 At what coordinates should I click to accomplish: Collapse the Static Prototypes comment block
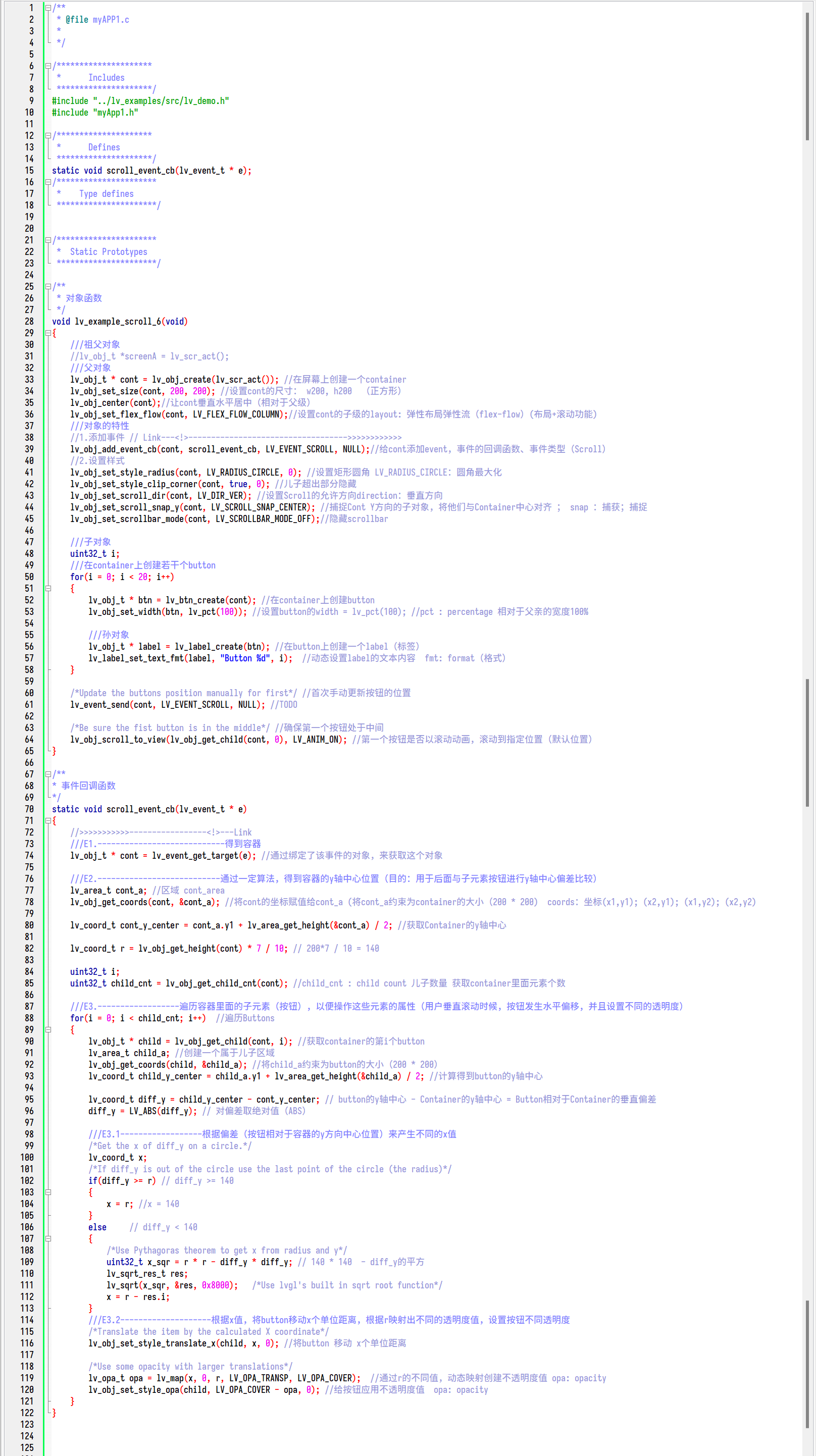pyautogui.click(x=47, y=240)
